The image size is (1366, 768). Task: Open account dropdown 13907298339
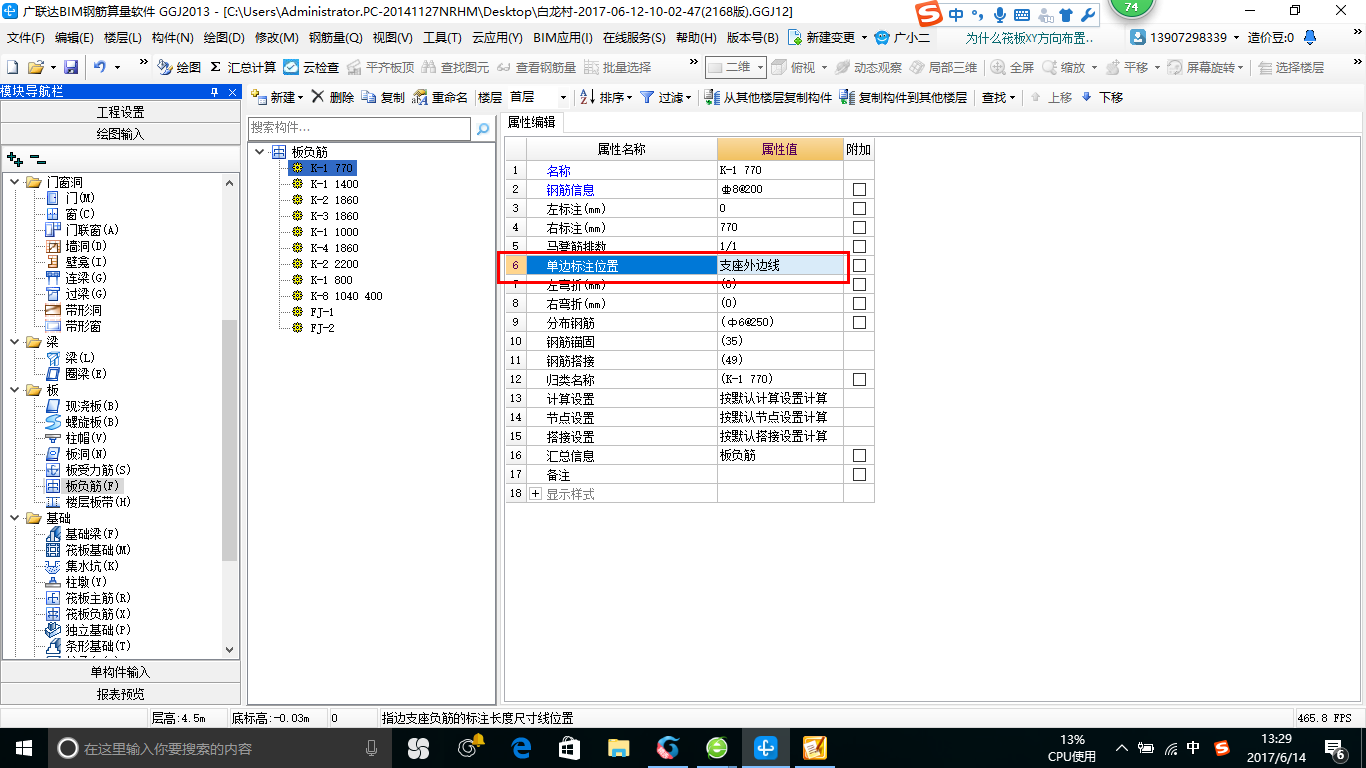[x=1186, y=37]
